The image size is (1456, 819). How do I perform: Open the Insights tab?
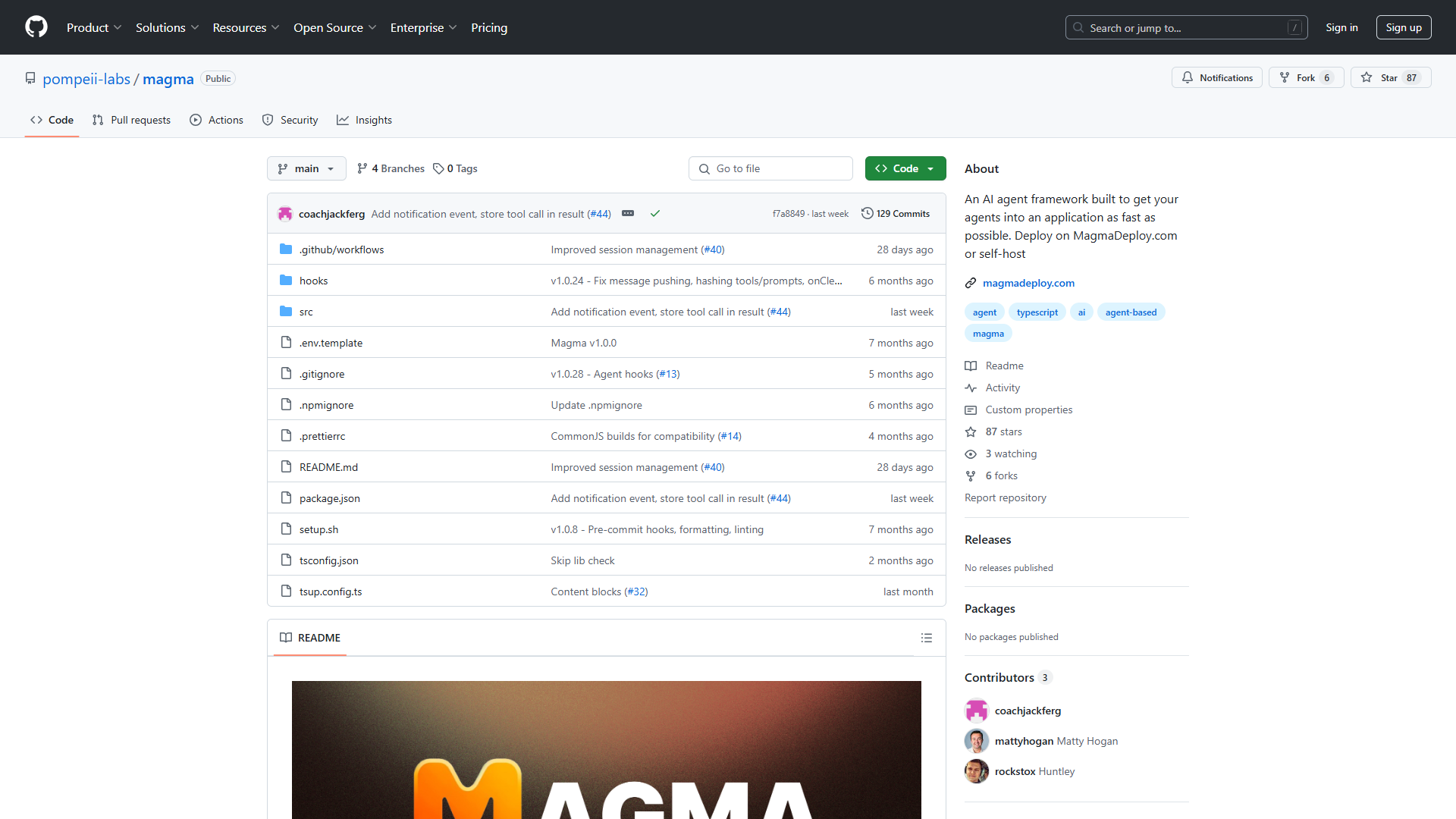[x=365, y=120]
